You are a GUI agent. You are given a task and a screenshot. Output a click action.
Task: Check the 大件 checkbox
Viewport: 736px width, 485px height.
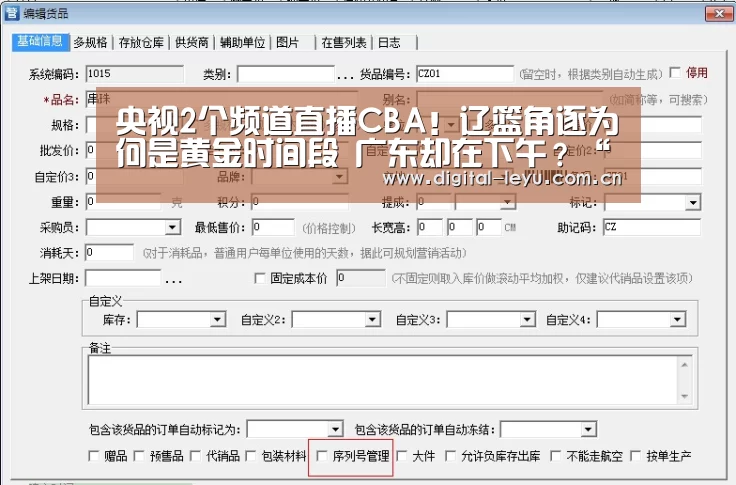tap(402, 456)
